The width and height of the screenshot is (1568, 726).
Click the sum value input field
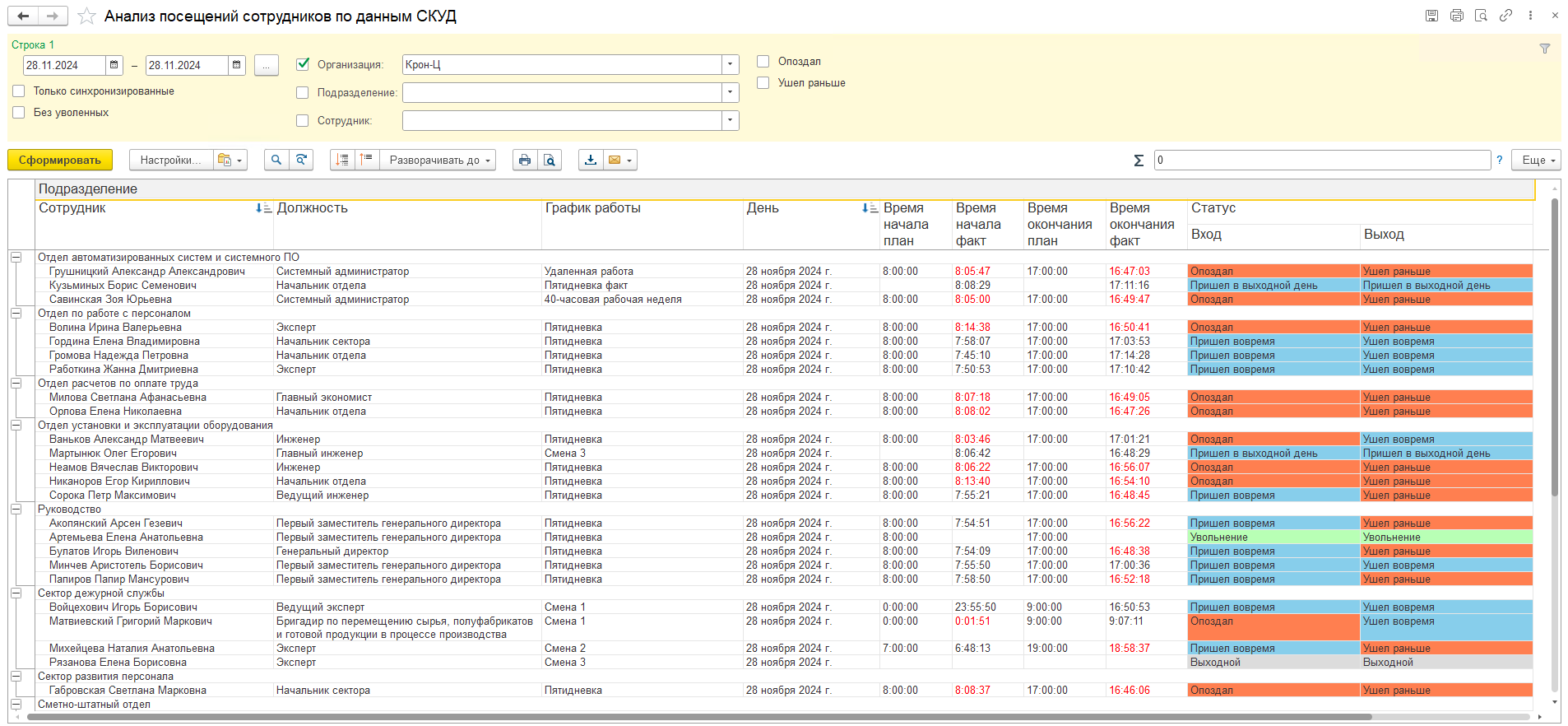(1321, 161)
